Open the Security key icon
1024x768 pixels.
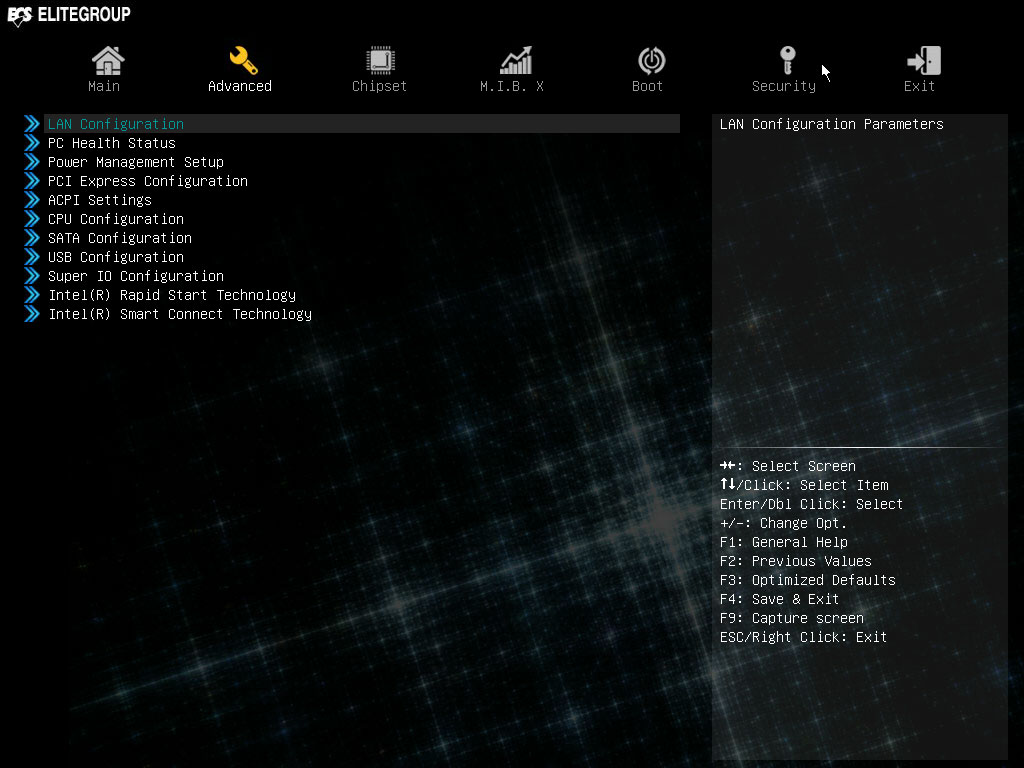tap(788, 61)
